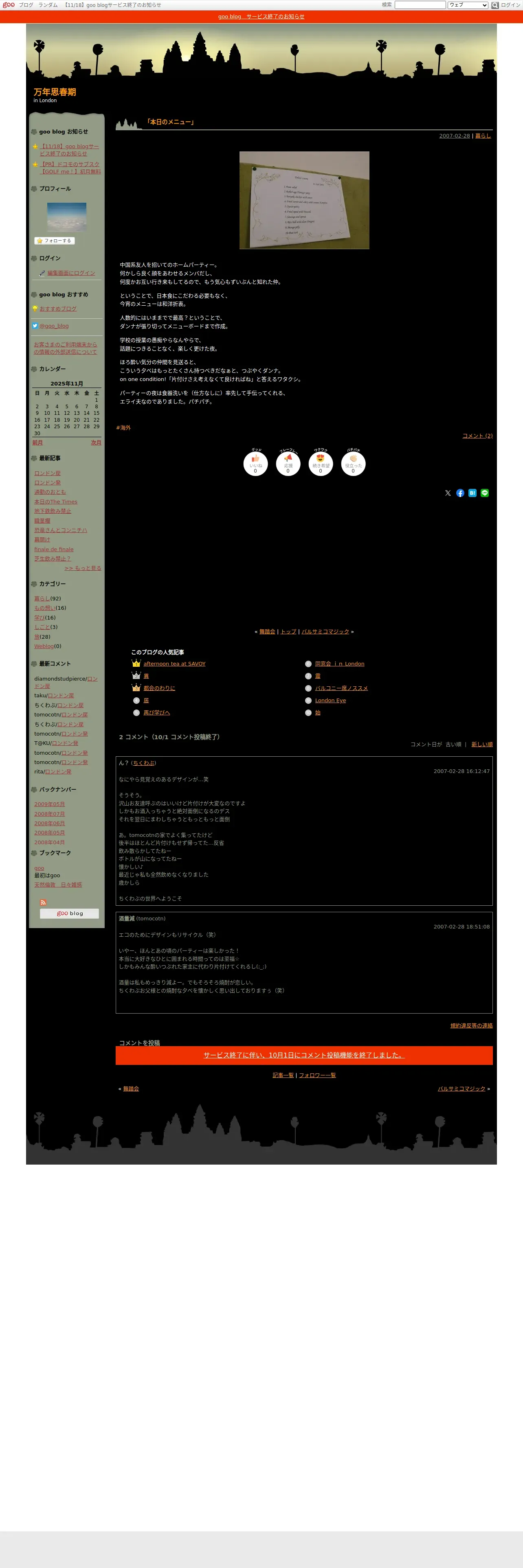Open @goo_blog link
The image size is (523, 1568).
coord(54,326)
